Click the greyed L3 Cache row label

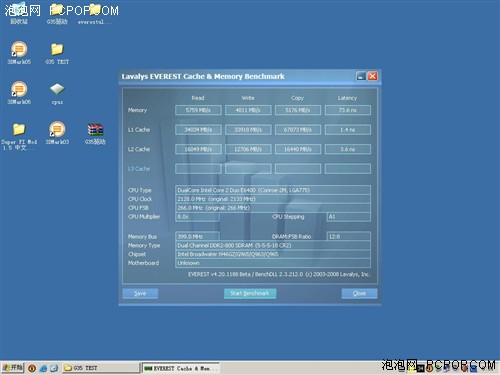point(139,169)
